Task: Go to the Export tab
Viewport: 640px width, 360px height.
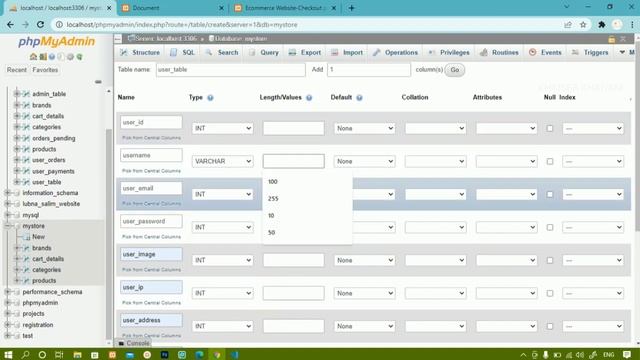Action: (304, 52)
